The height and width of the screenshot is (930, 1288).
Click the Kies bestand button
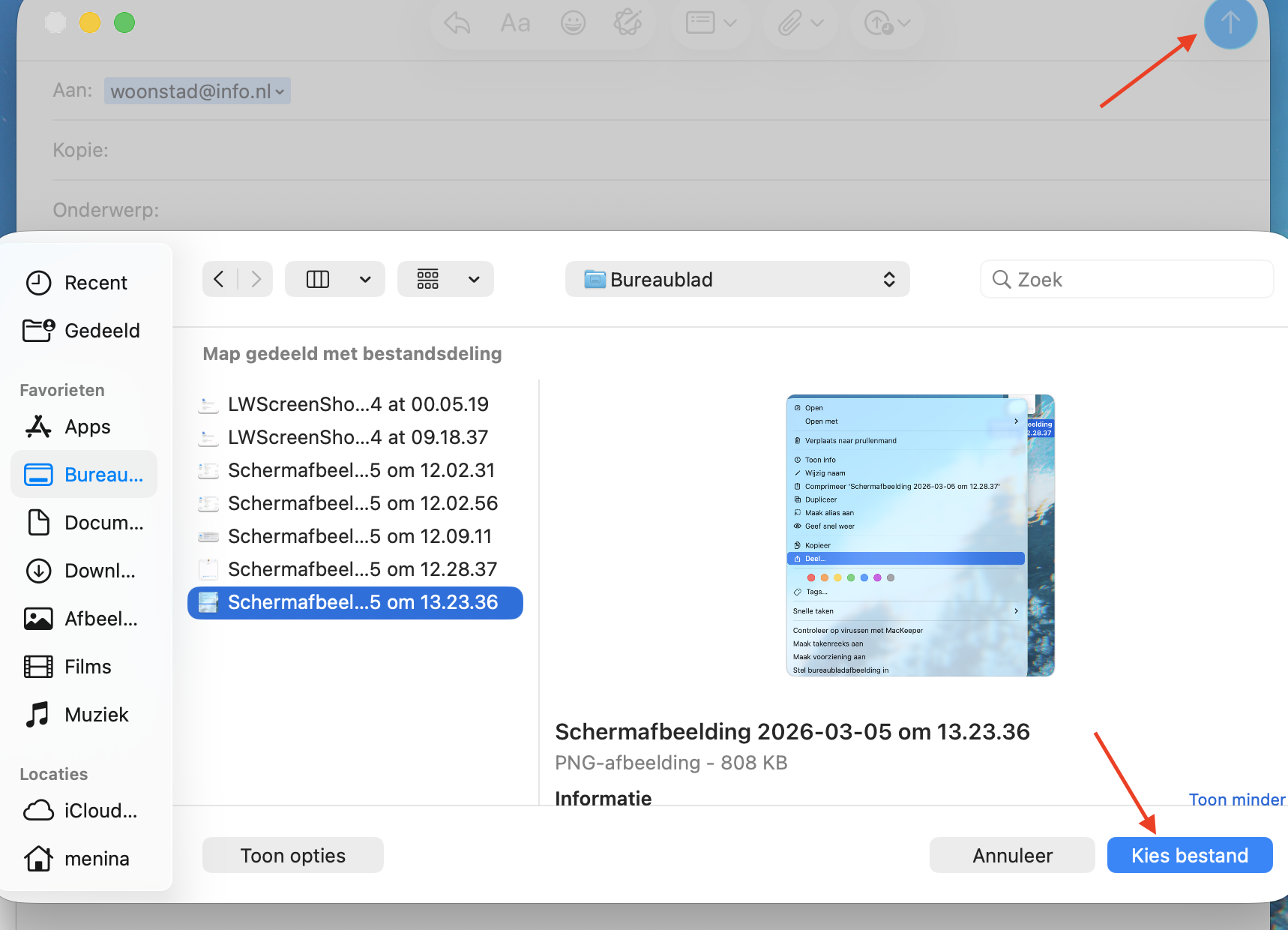tap(1189, 854)
